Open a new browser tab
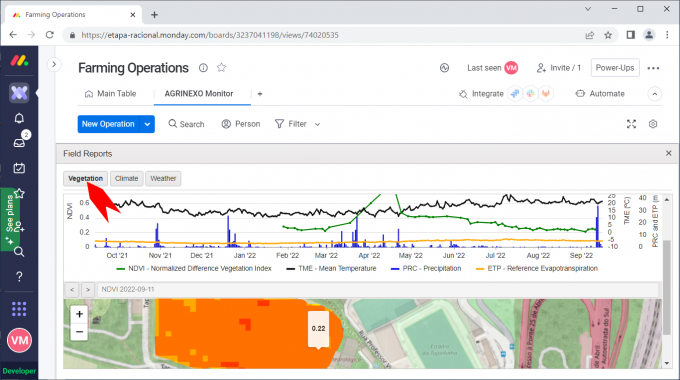 tap(154, 15)
